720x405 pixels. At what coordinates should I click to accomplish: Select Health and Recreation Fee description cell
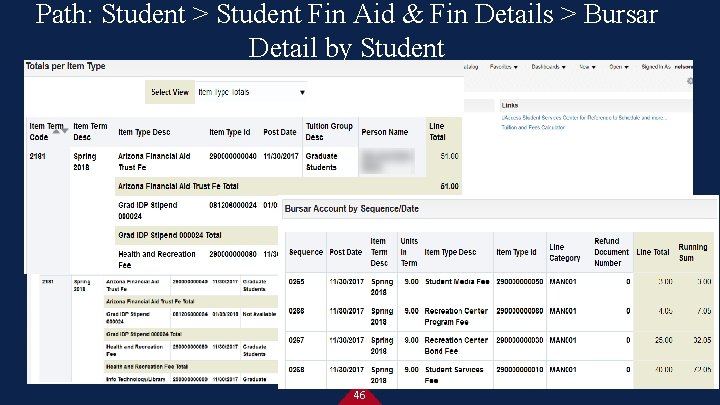[x=157, y=259]
